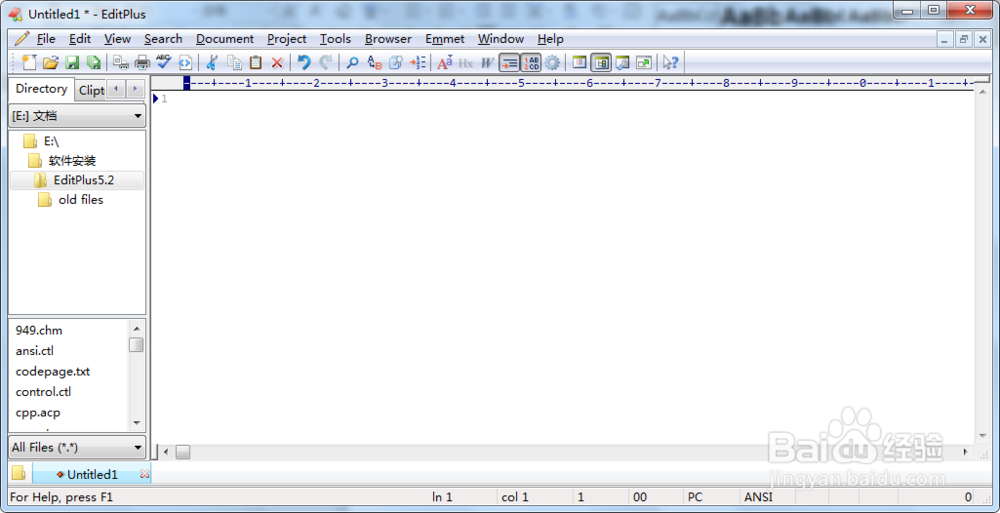This screenshot has height=513, width=1000.
Task: Open the Emmet menu
Action: point(445,39)
